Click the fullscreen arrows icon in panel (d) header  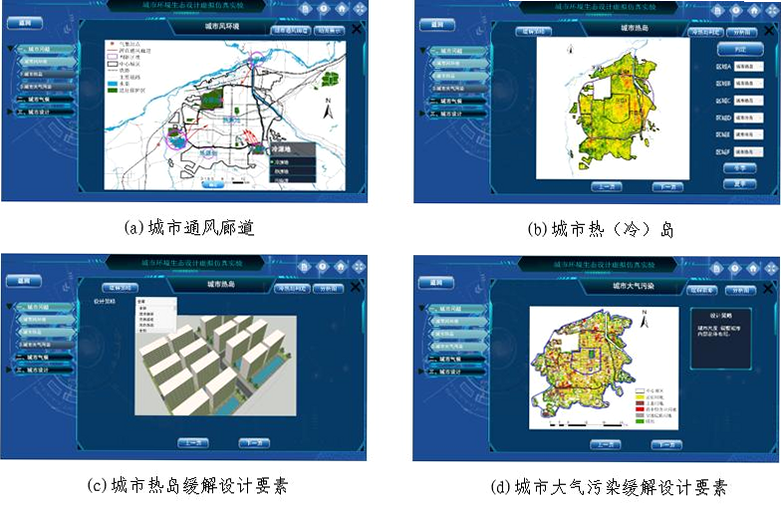pyautogui.click(x=771, y=268)
